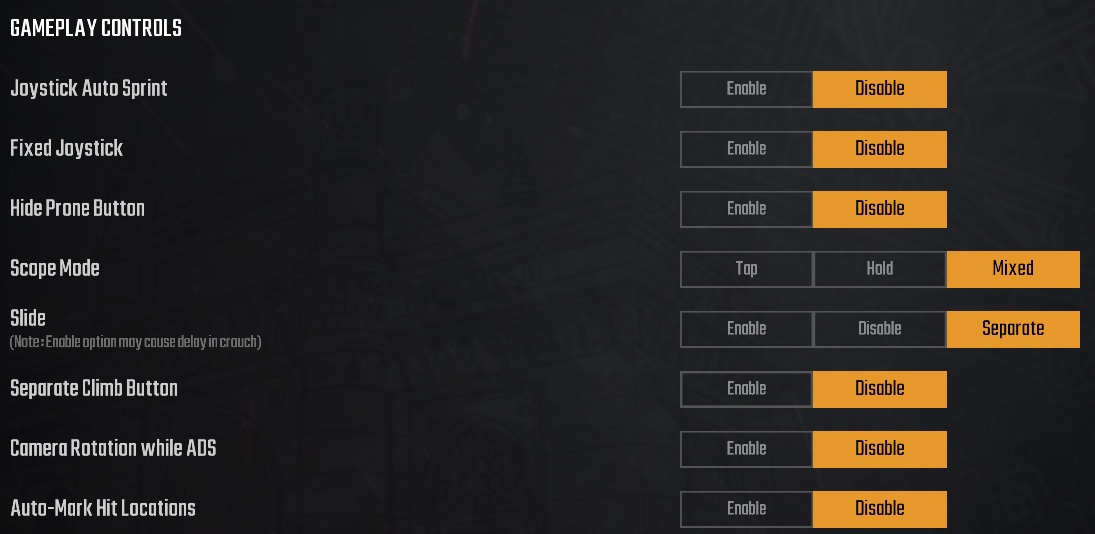Choose Tap for Scope Mode
This screenshot has width=1095, height=534.
point(746,269)
